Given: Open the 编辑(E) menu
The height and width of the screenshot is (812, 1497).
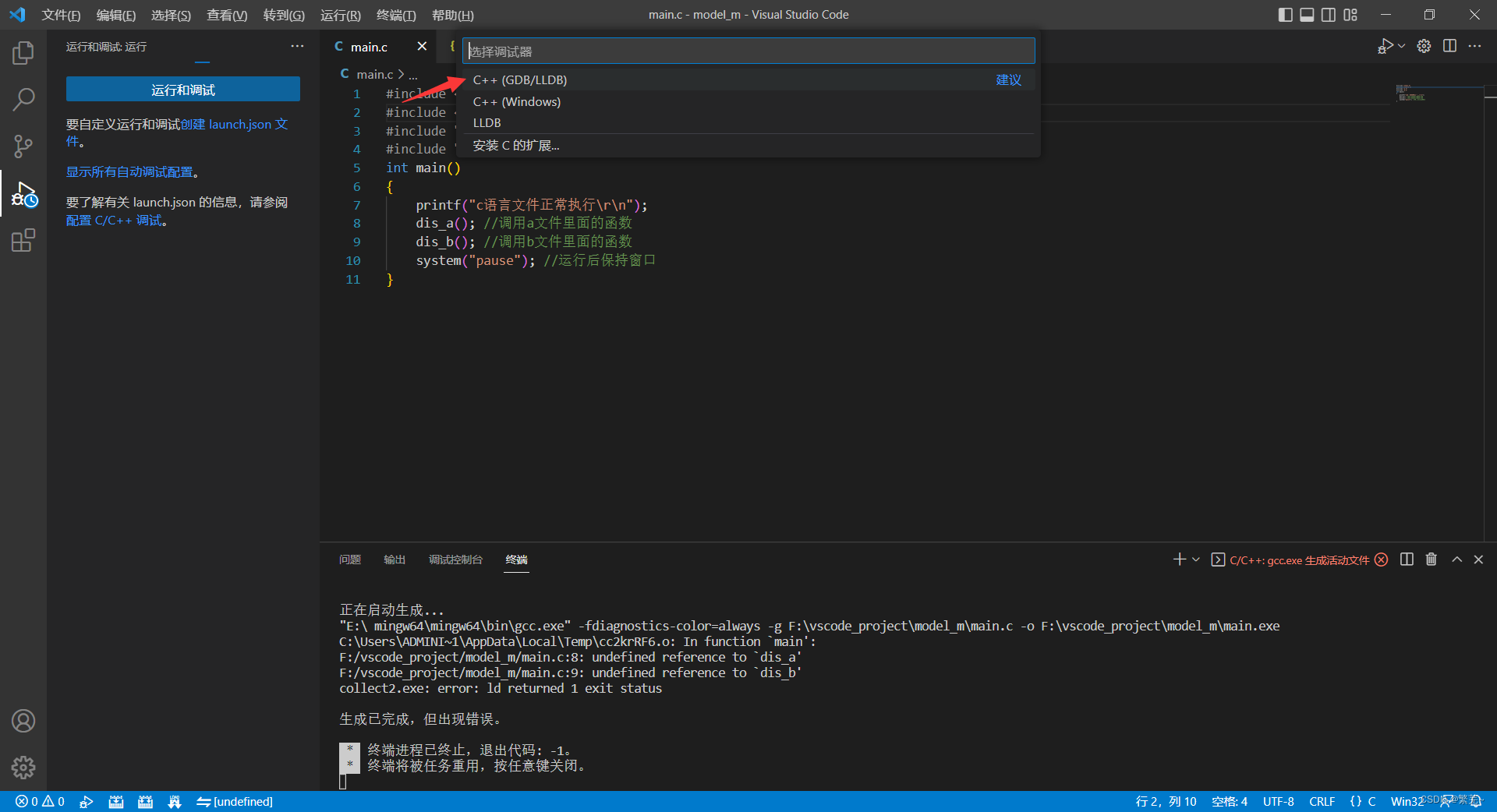Looking at the screenshot, I should 116,15.
